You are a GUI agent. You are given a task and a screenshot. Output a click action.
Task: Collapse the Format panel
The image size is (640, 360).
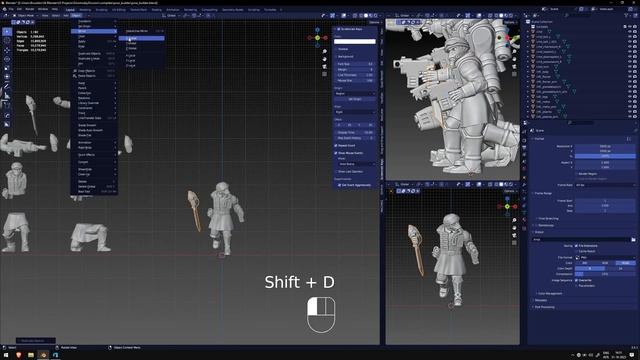point(539,139)
